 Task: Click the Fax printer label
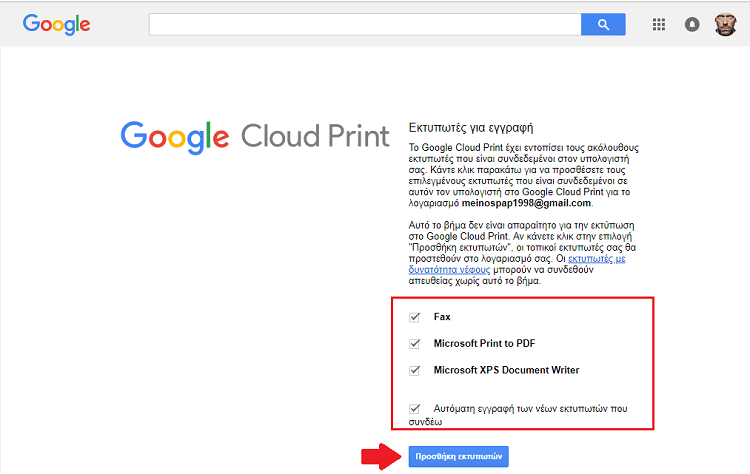pyautogui.click(x=442, y=317)
